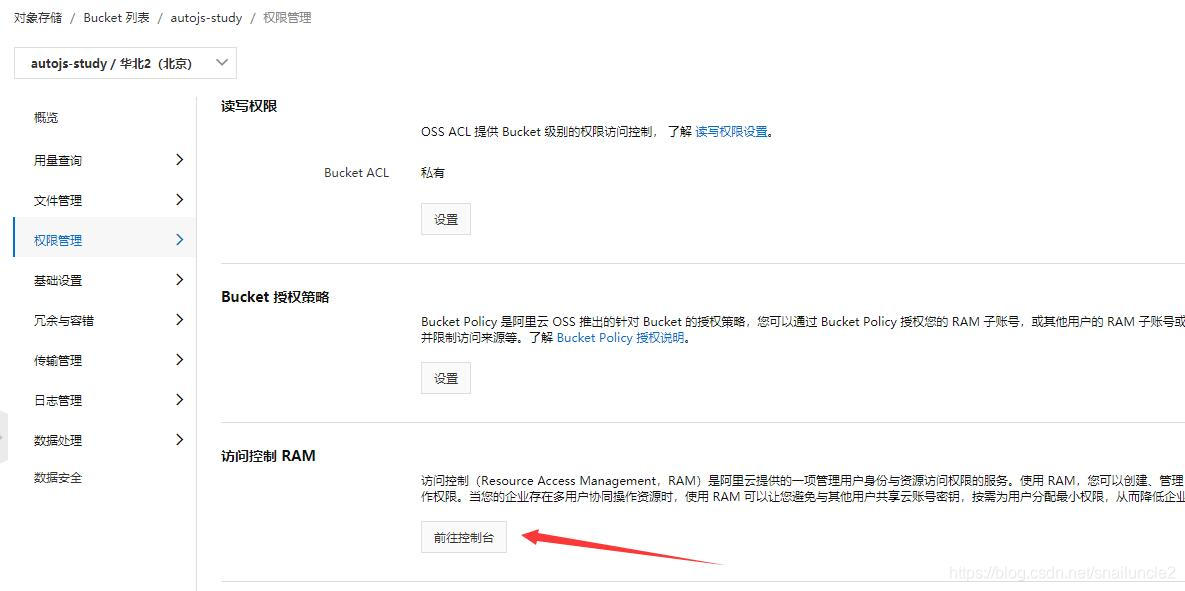Click the sidebar collapse handle
The image size is (1185, 591).
tap(4, 438)
